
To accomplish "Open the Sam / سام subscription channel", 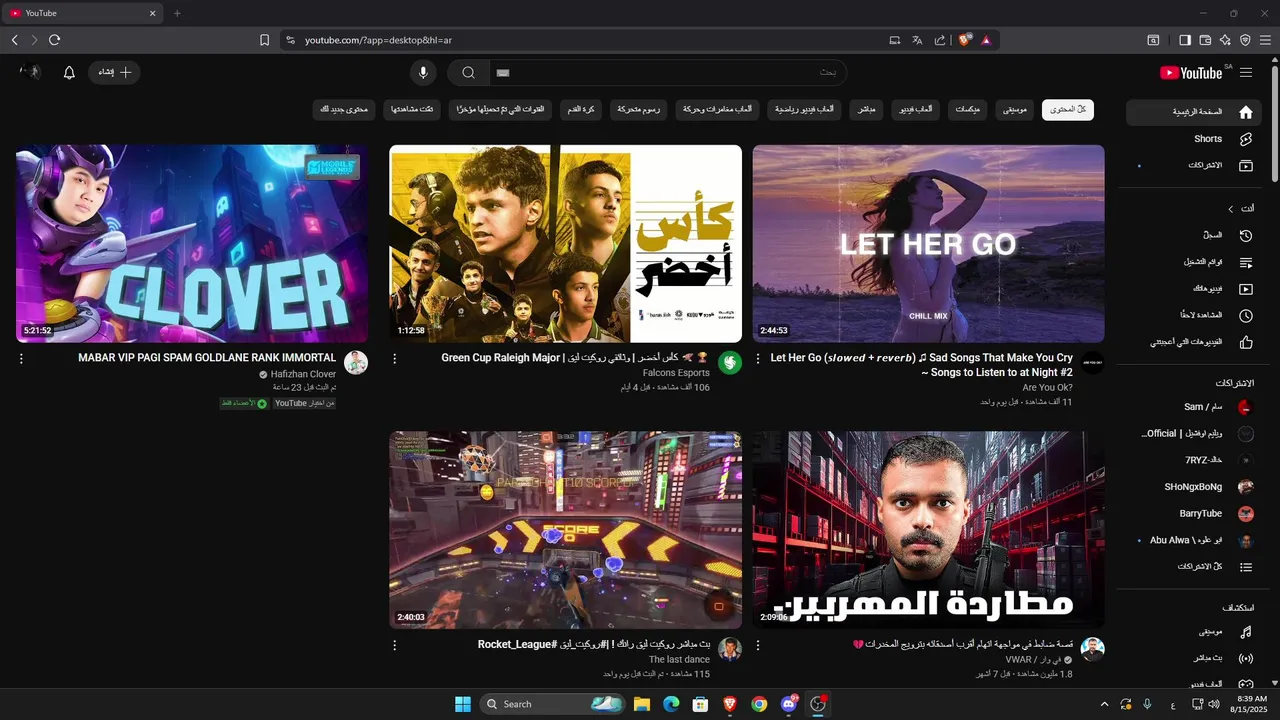I will coord(1193,407).
